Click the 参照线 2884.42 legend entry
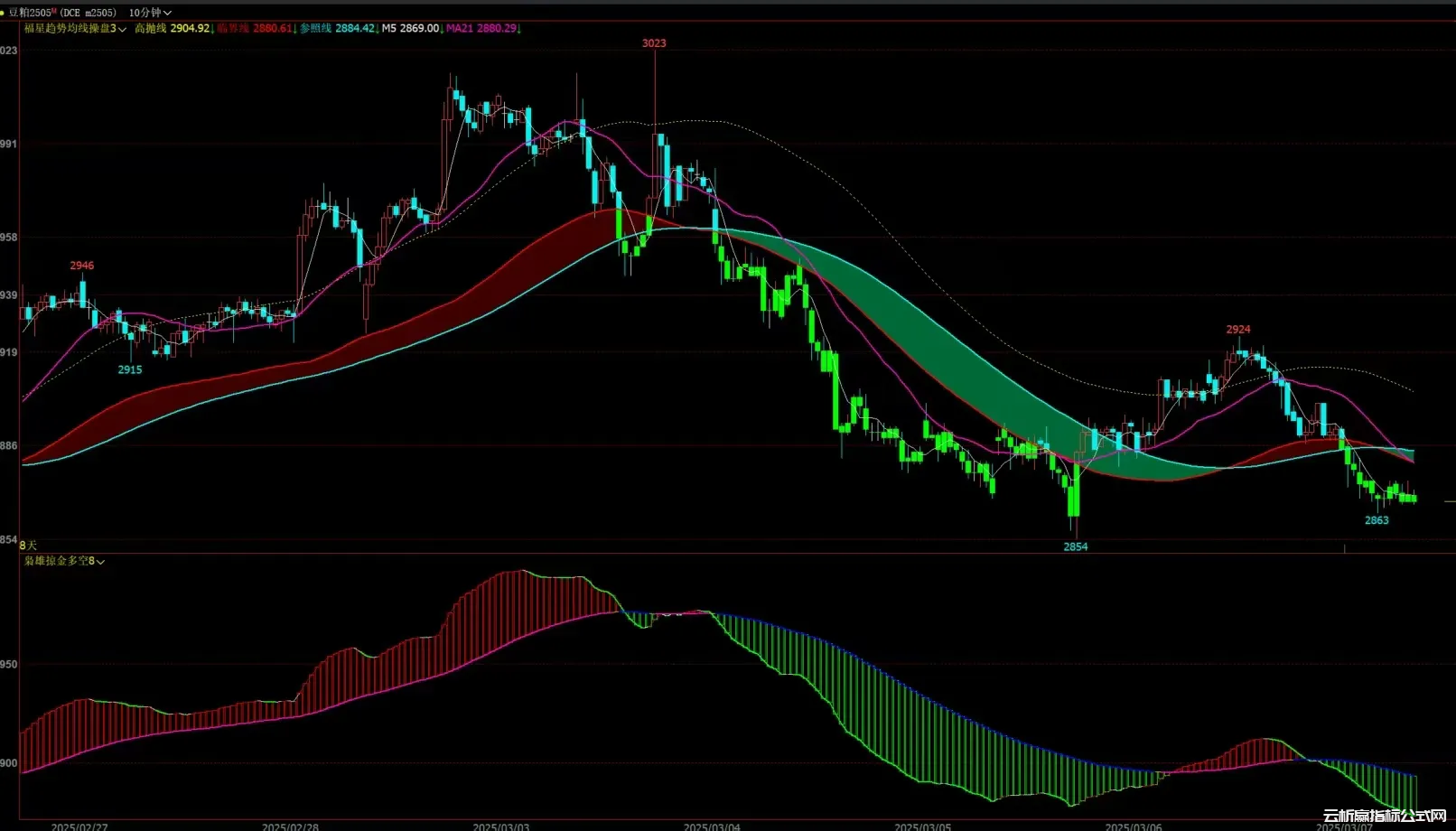Image resolution: width=1456 pixels, height=831 pixels. click(336, 29)
